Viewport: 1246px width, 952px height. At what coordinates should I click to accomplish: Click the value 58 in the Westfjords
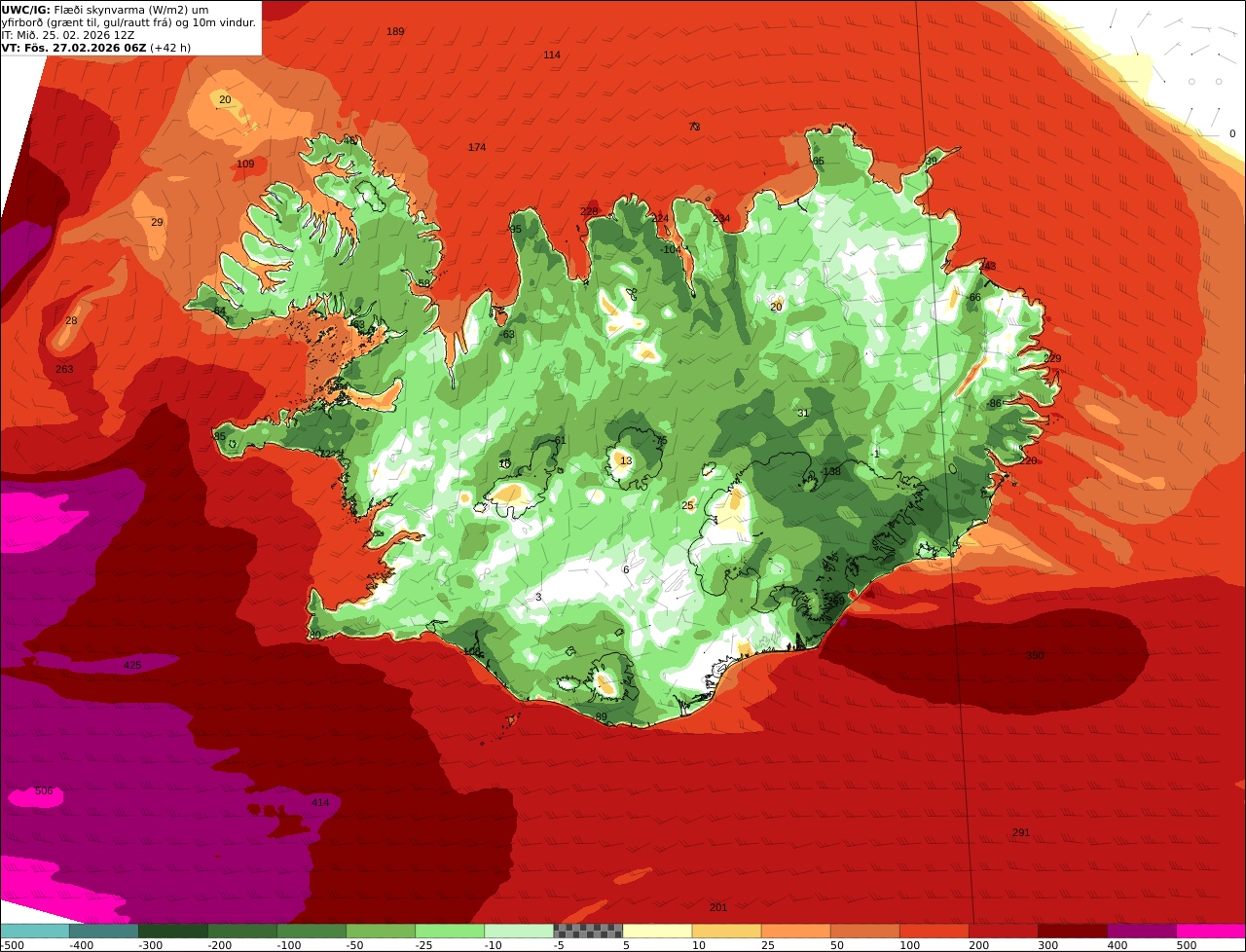coord(423,284)
